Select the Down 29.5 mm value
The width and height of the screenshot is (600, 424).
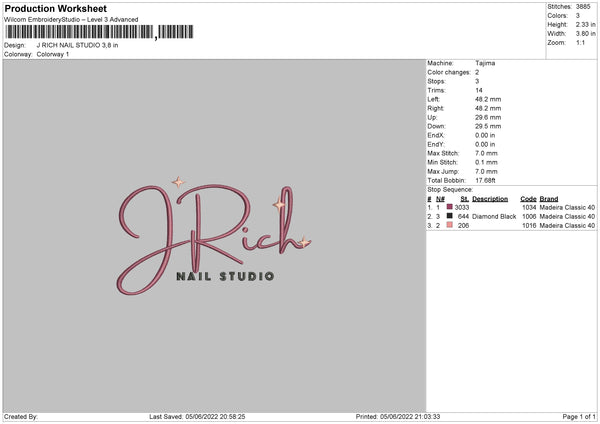(x=488, y=126)
